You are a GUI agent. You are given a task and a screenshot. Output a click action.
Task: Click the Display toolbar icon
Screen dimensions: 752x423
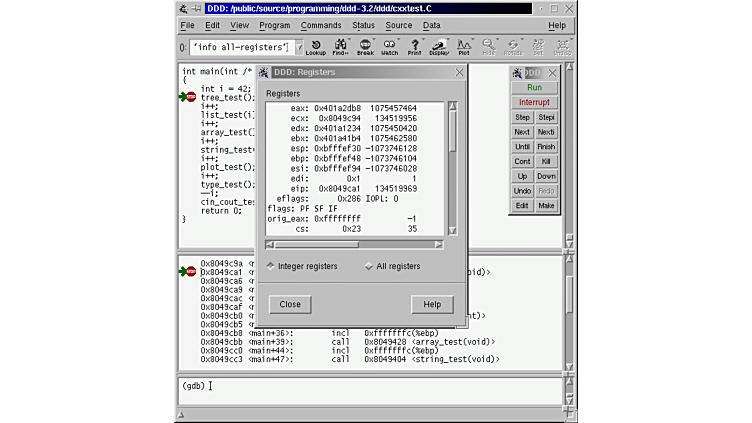pos(439,46)
